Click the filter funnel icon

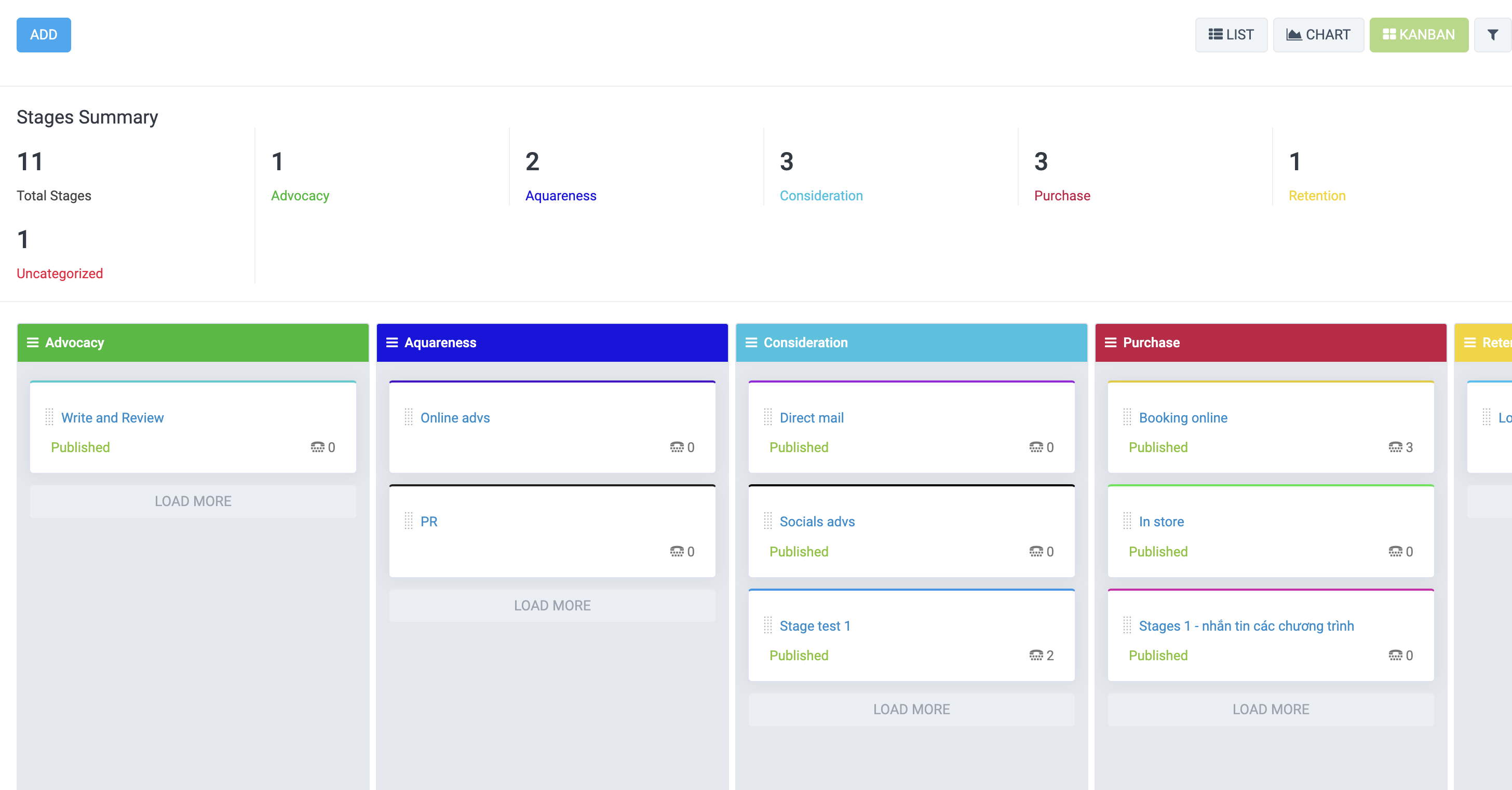point(1492,35)
